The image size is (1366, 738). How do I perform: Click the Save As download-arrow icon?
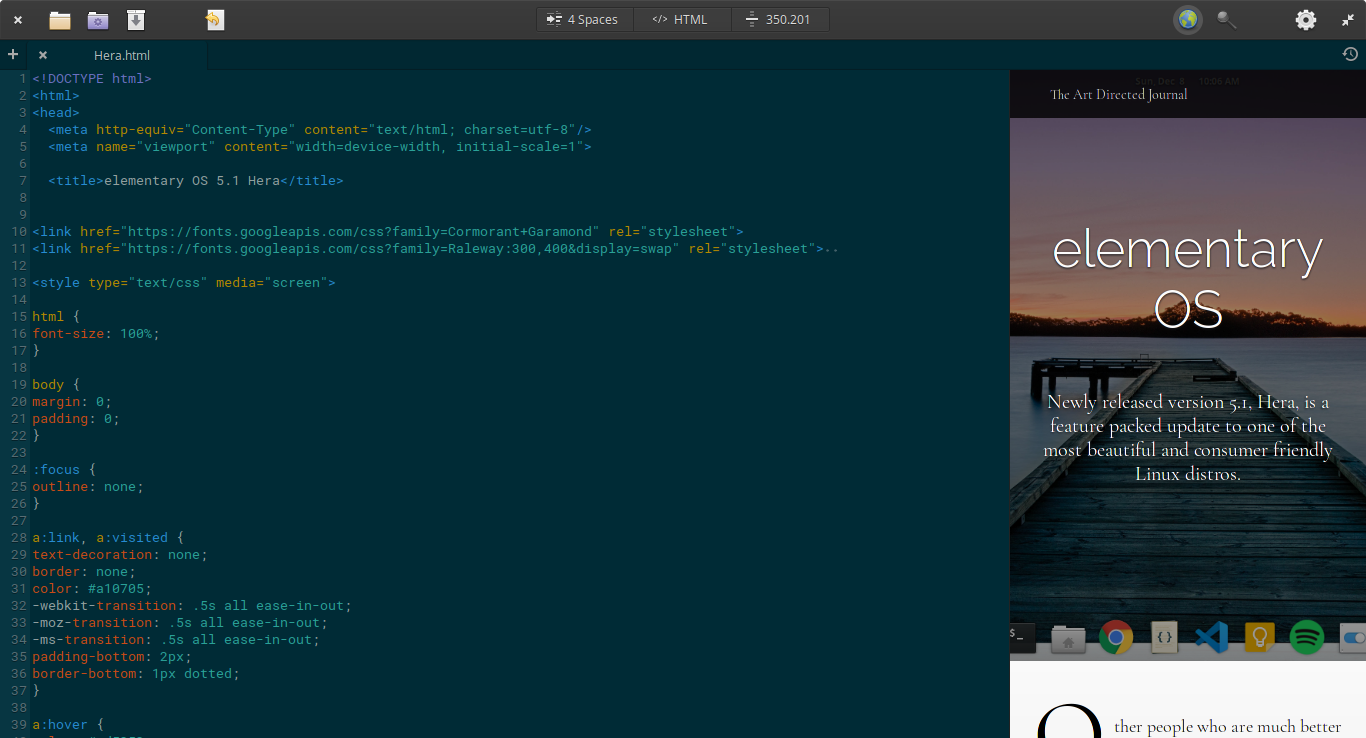(136, 19)
